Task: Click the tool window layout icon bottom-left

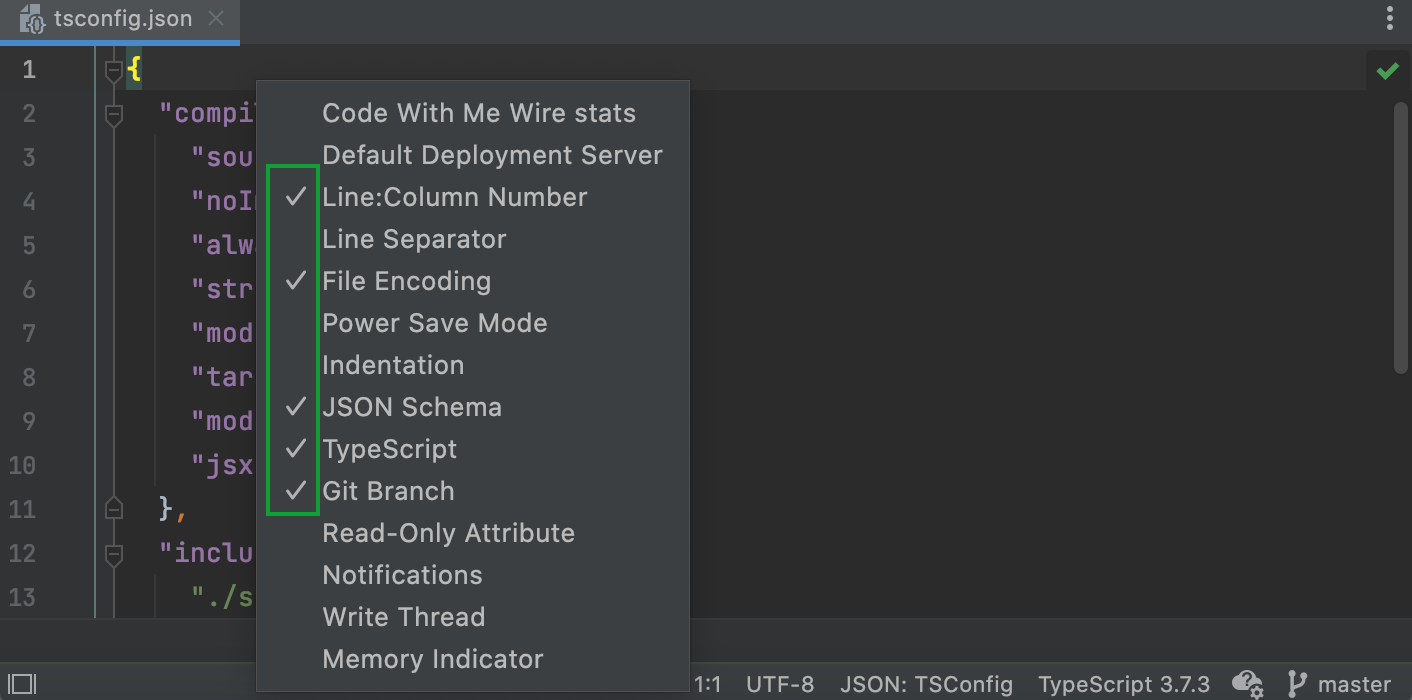Action: tap(20, 684)
